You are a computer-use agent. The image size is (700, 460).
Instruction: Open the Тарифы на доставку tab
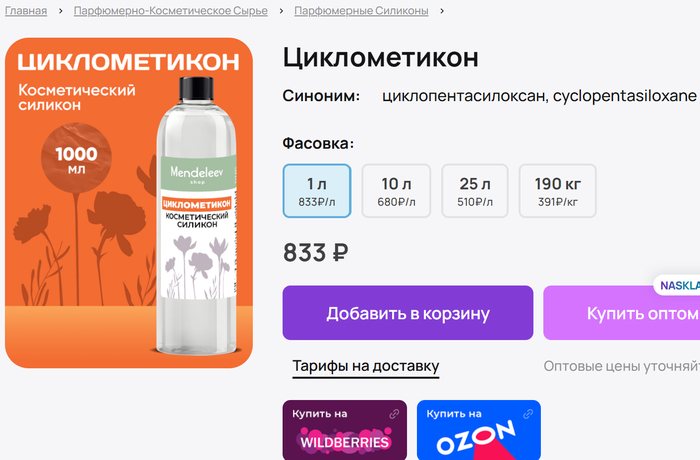click(366, 367)
